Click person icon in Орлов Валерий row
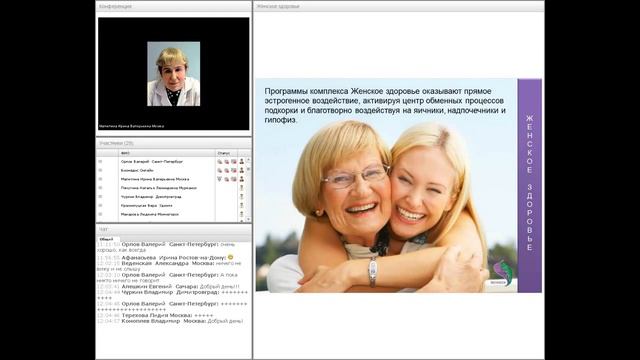 click(242, 162)
